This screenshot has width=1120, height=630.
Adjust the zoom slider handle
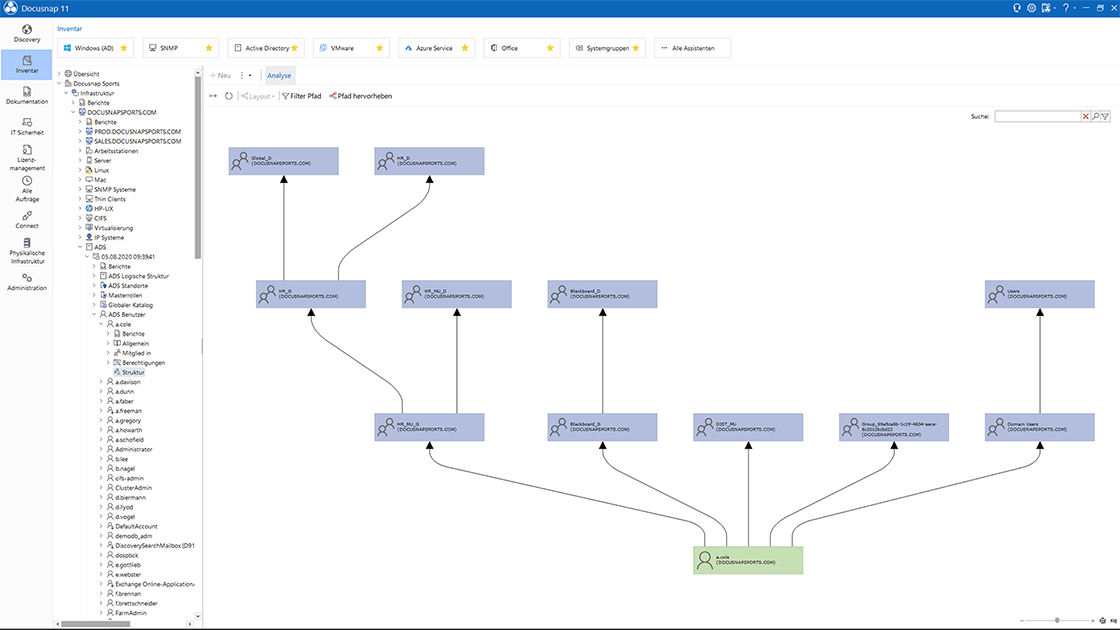tap(1057, 621)
